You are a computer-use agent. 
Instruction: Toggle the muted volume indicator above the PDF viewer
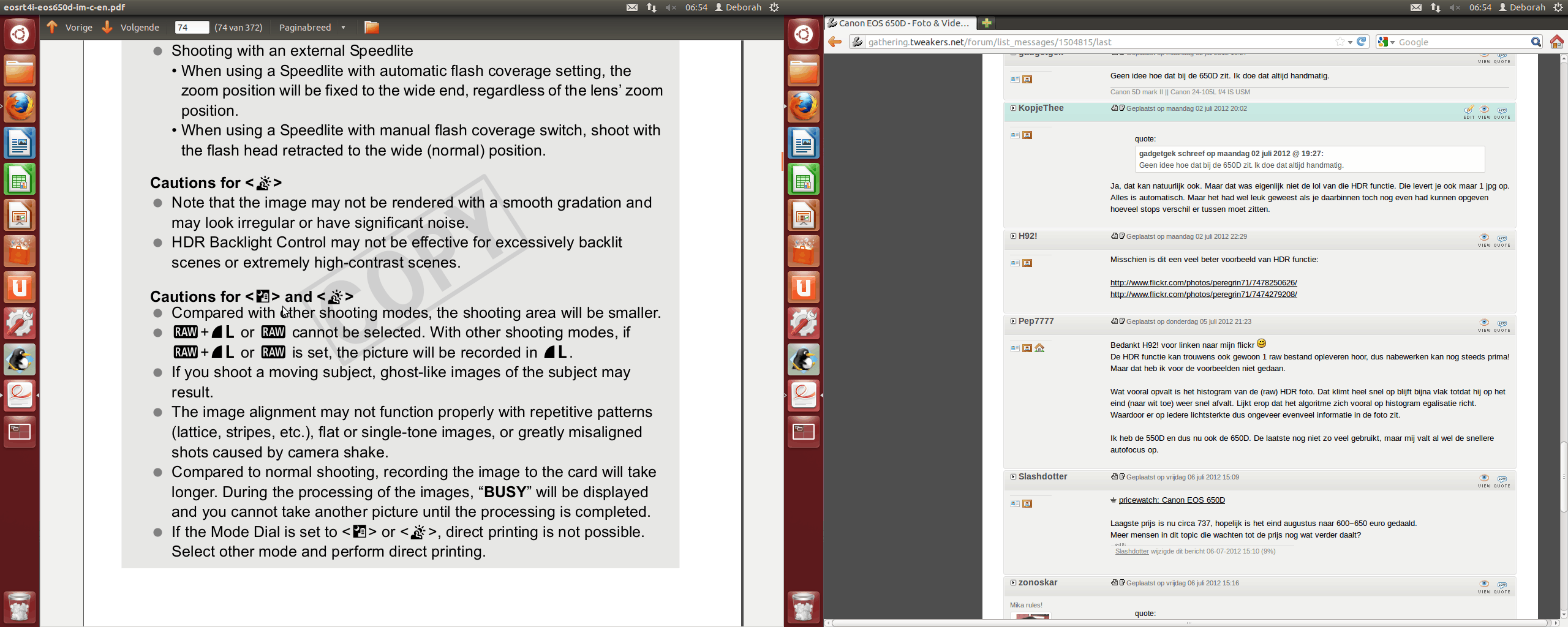[671, 7]
